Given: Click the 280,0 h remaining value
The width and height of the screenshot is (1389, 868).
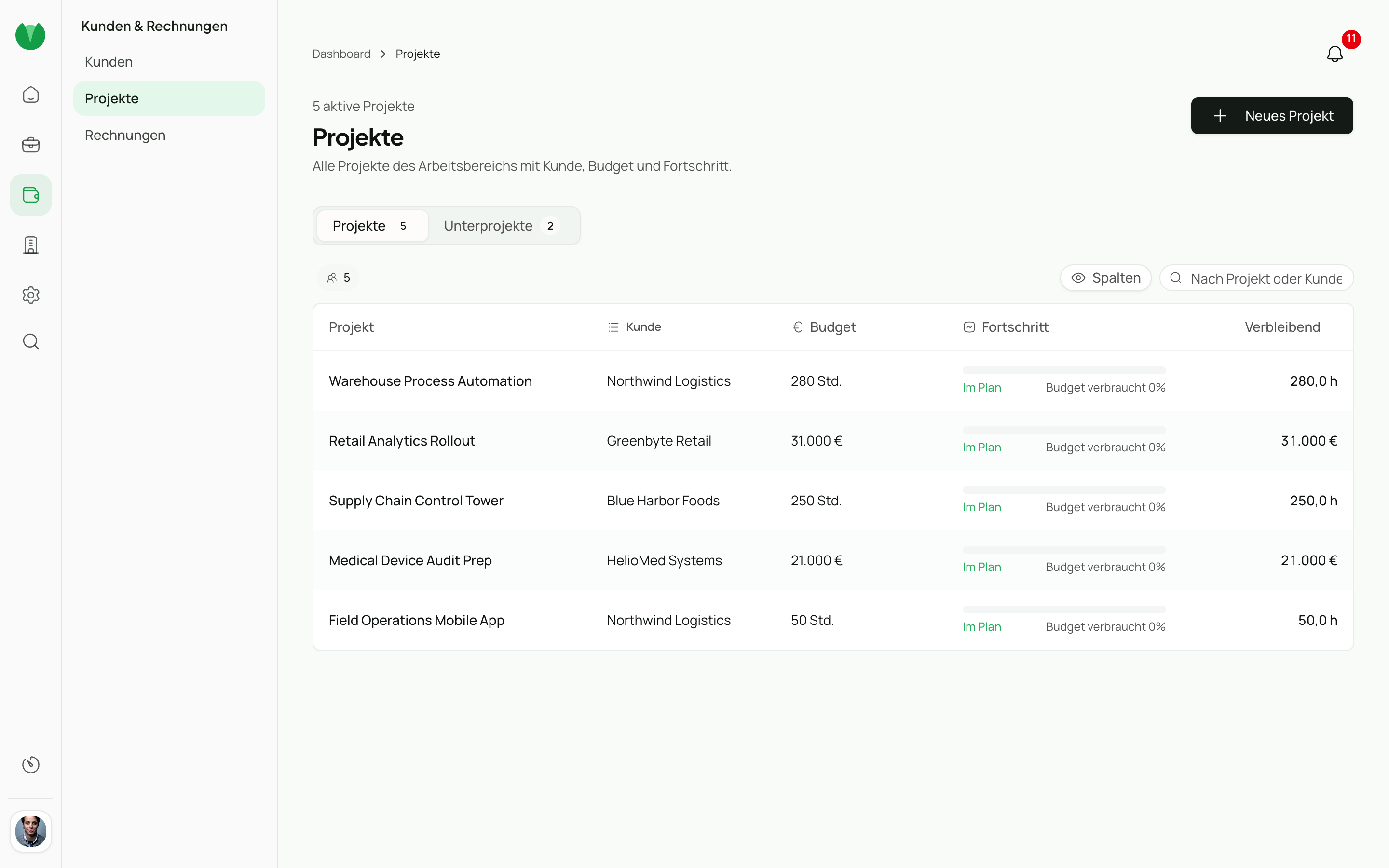Looking at the screenshot, I should (1313, 381).
